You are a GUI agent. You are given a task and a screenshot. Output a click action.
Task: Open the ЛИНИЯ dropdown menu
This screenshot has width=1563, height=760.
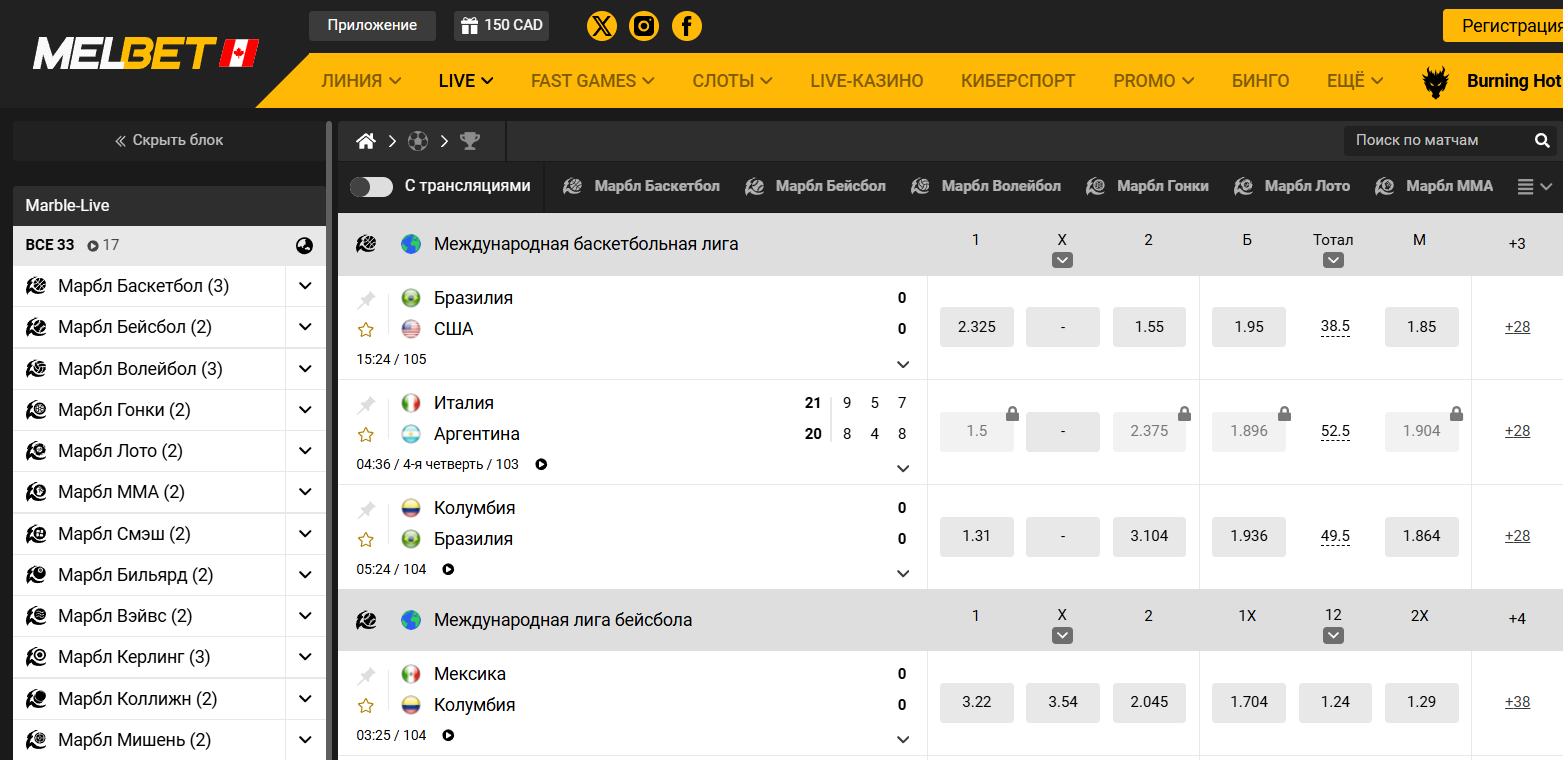(360, 80)
